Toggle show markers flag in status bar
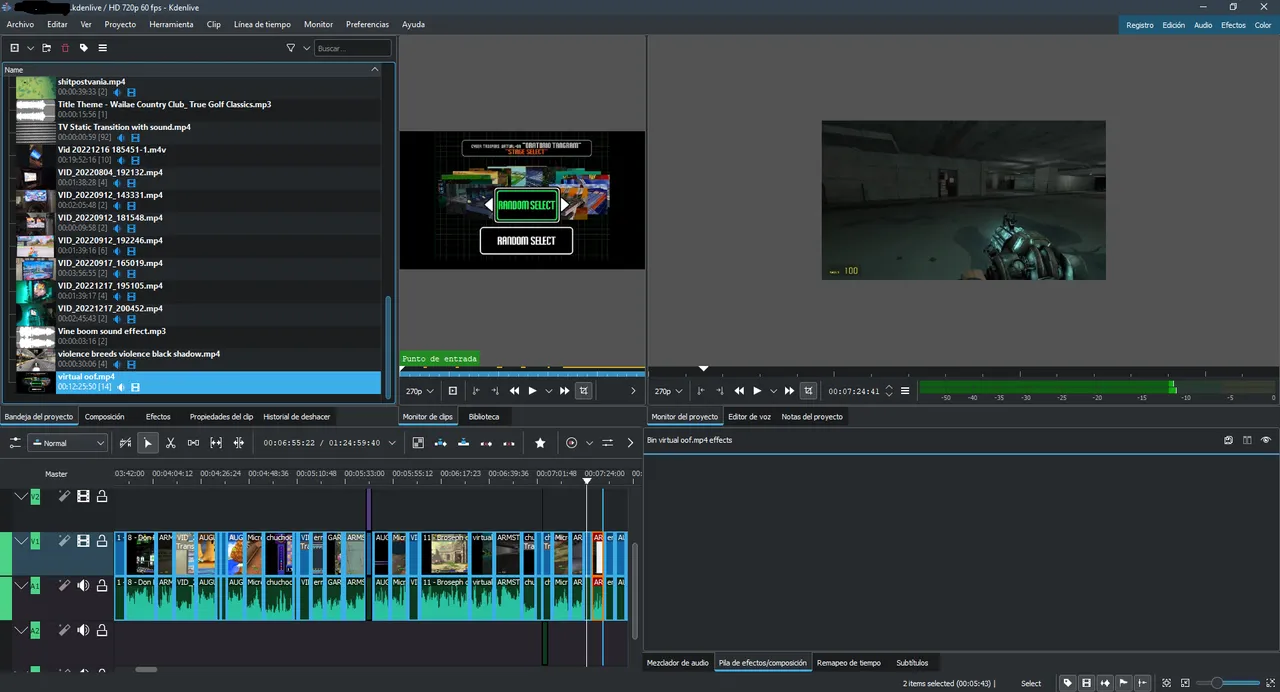The width and height of the screenshot is (1280, 692). [1124, 683]
